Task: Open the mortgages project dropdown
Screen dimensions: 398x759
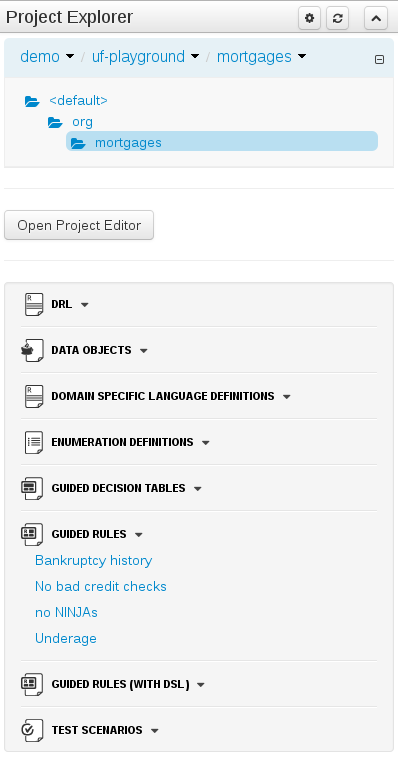Action: 261,57
